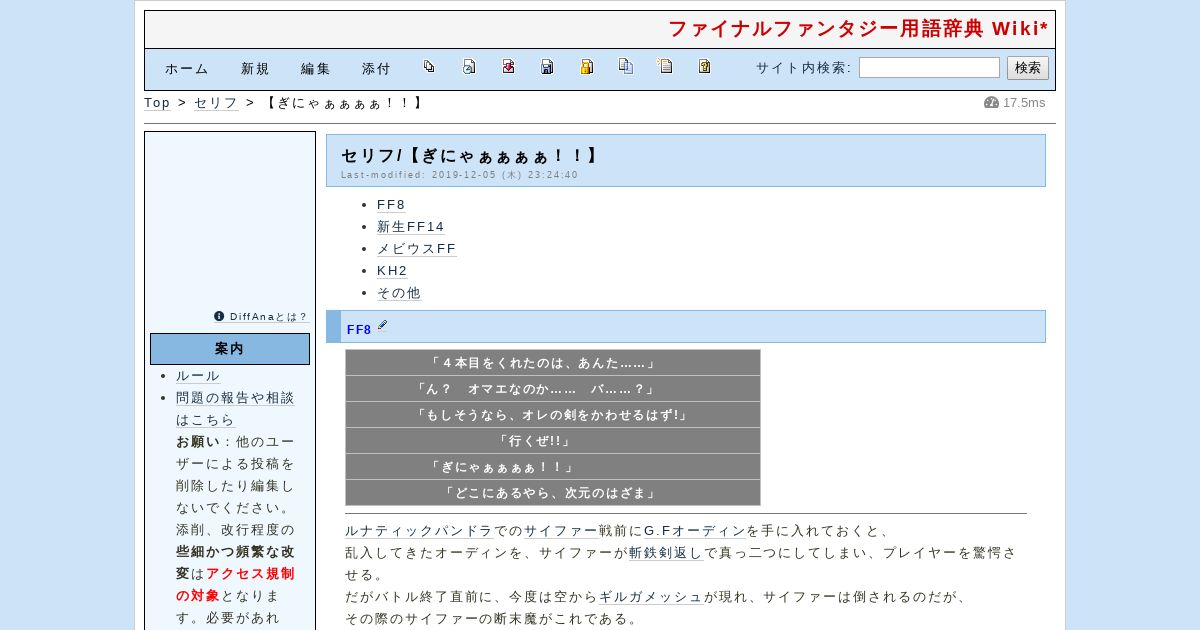Screen dimensions: 1200x630
Task: Click quote row 「どこにあるやら、次元のはざま」
Action: (x=553, y=493)
